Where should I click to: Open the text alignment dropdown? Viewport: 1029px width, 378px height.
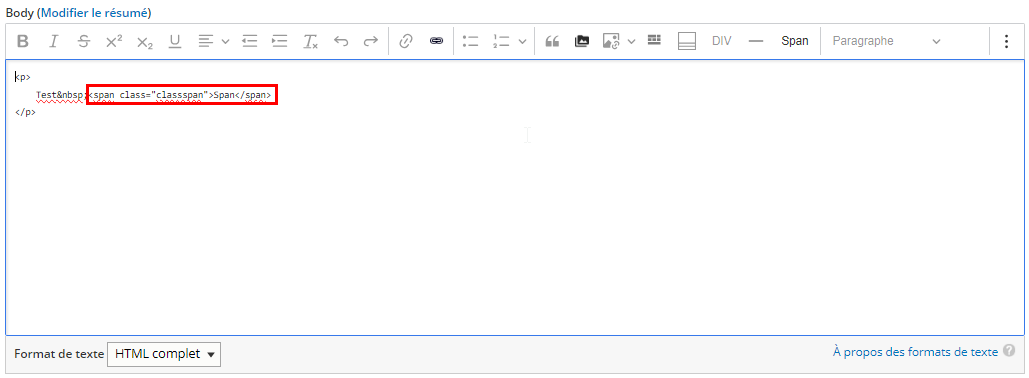click(214, 41)
